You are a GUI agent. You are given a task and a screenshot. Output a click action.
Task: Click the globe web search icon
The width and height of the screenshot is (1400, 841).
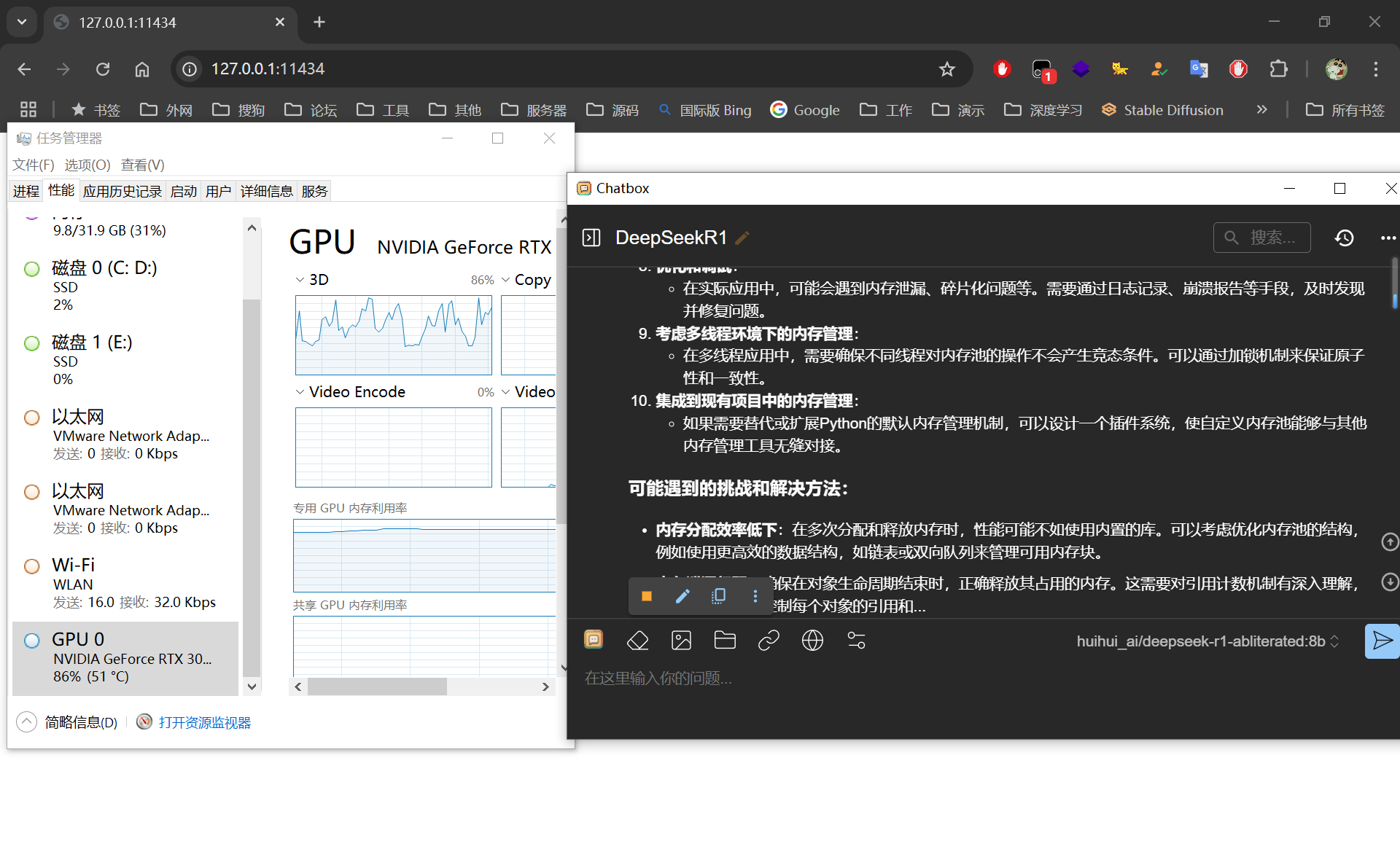coord(812,641)
